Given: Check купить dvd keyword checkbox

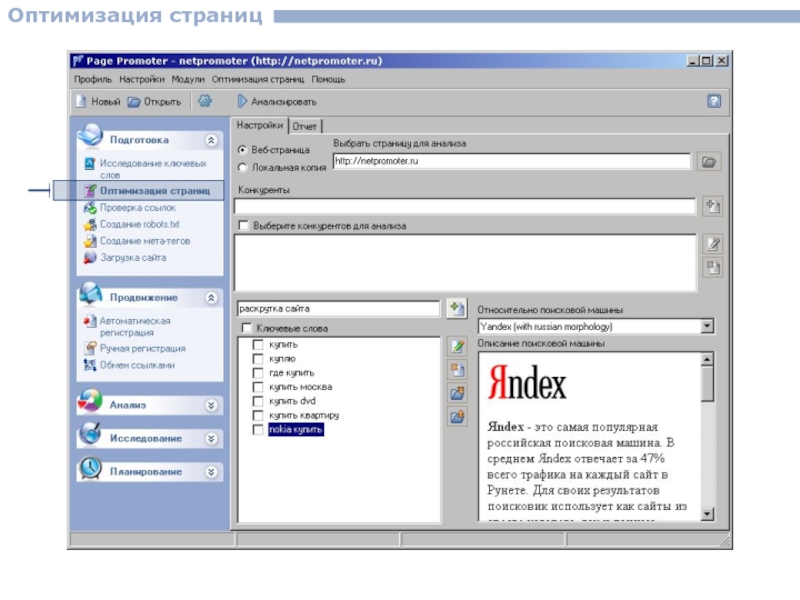Looking at the screenshot, I should [258, 401].
